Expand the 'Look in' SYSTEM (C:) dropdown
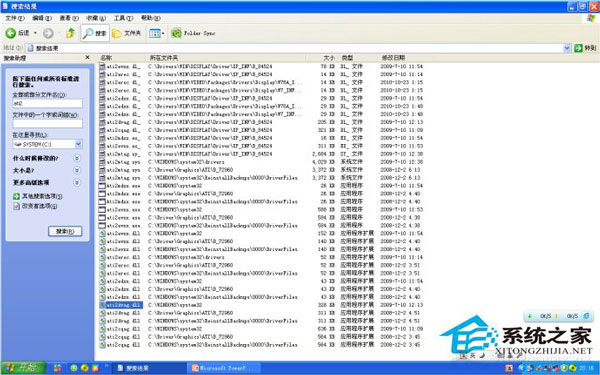Image resolution: width=600 pixels, height=375 pixels. pyautogui.click(x=78, y=144)
